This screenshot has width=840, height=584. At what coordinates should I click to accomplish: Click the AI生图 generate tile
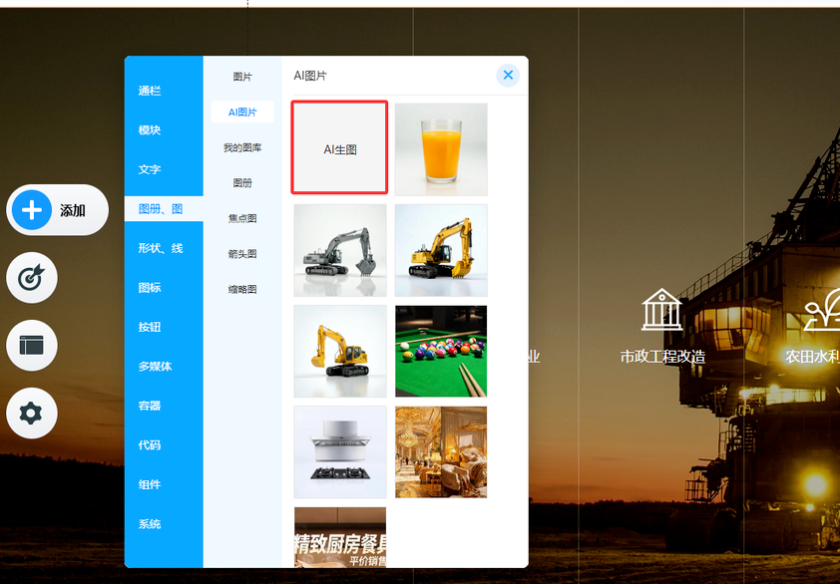click(x=340, y=147)
